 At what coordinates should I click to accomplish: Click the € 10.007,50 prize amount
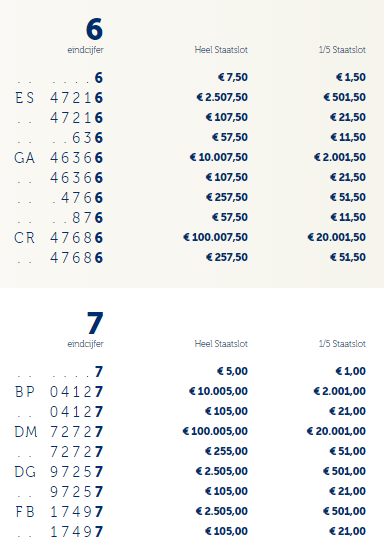point(218,157)
